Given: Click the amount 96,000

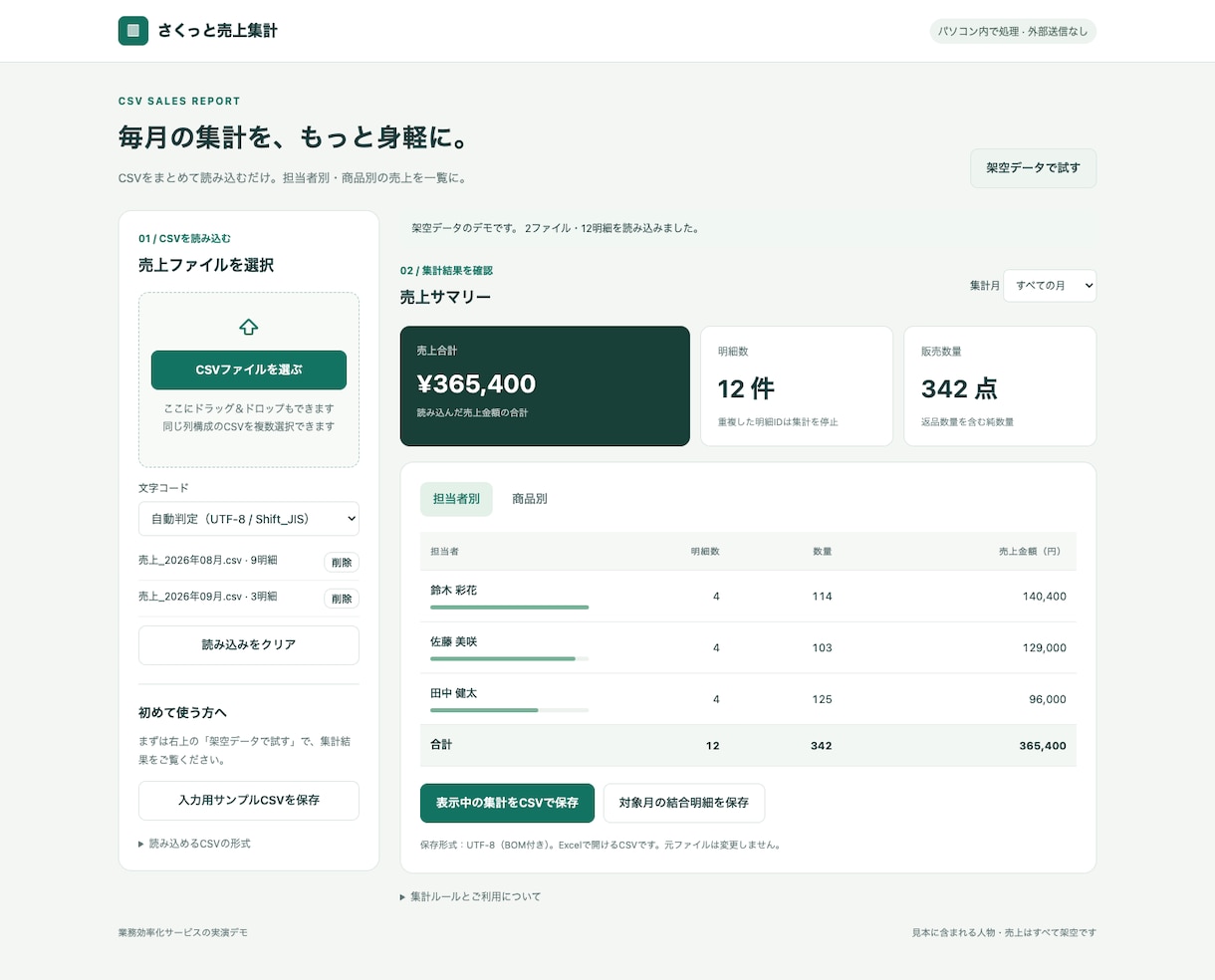Looking at the screenshot, I should point(1048,700).
